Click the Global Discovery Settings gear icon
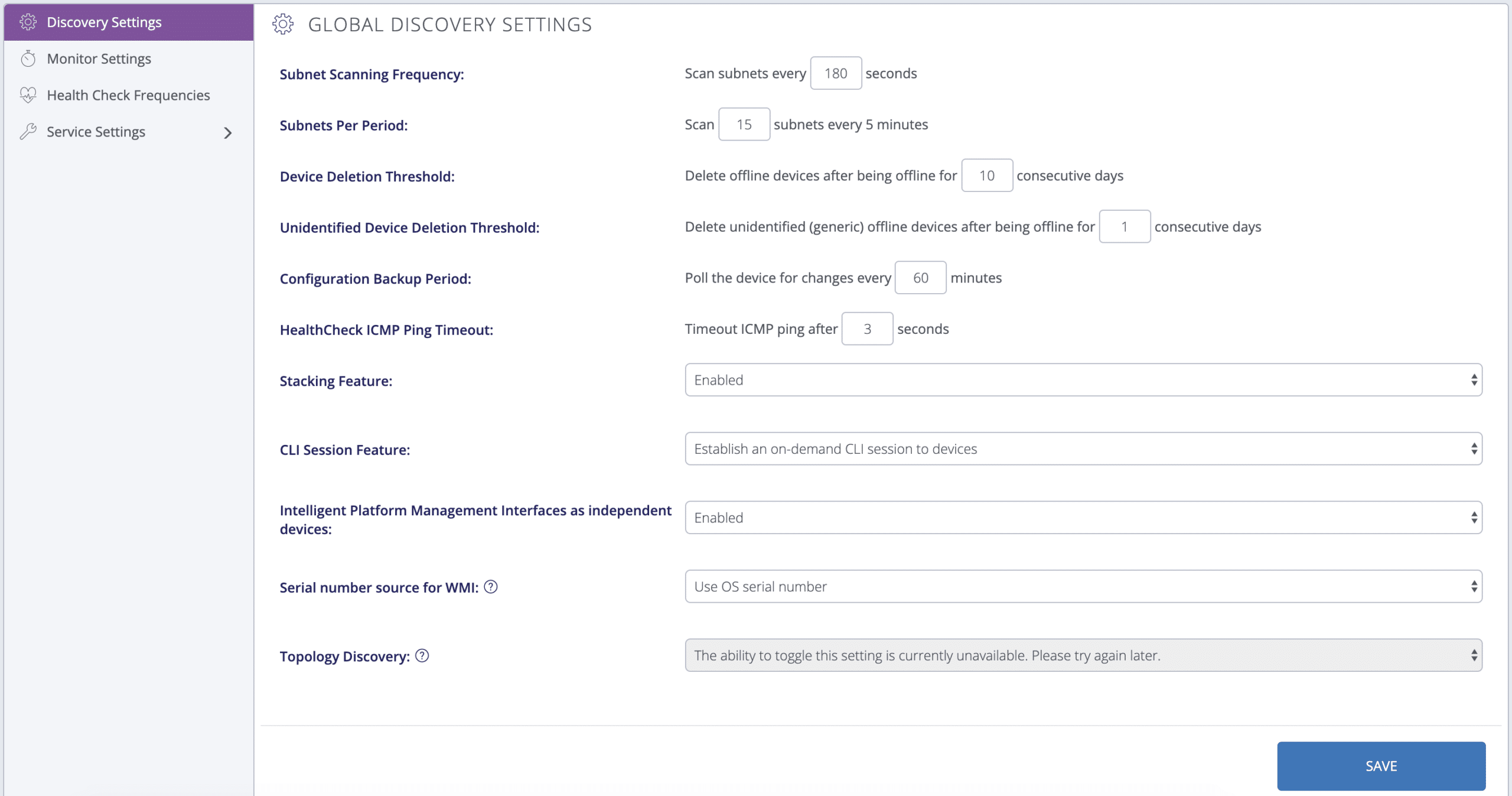The height and width of the screenshot is (796, 1512). (x=284, y=25)
